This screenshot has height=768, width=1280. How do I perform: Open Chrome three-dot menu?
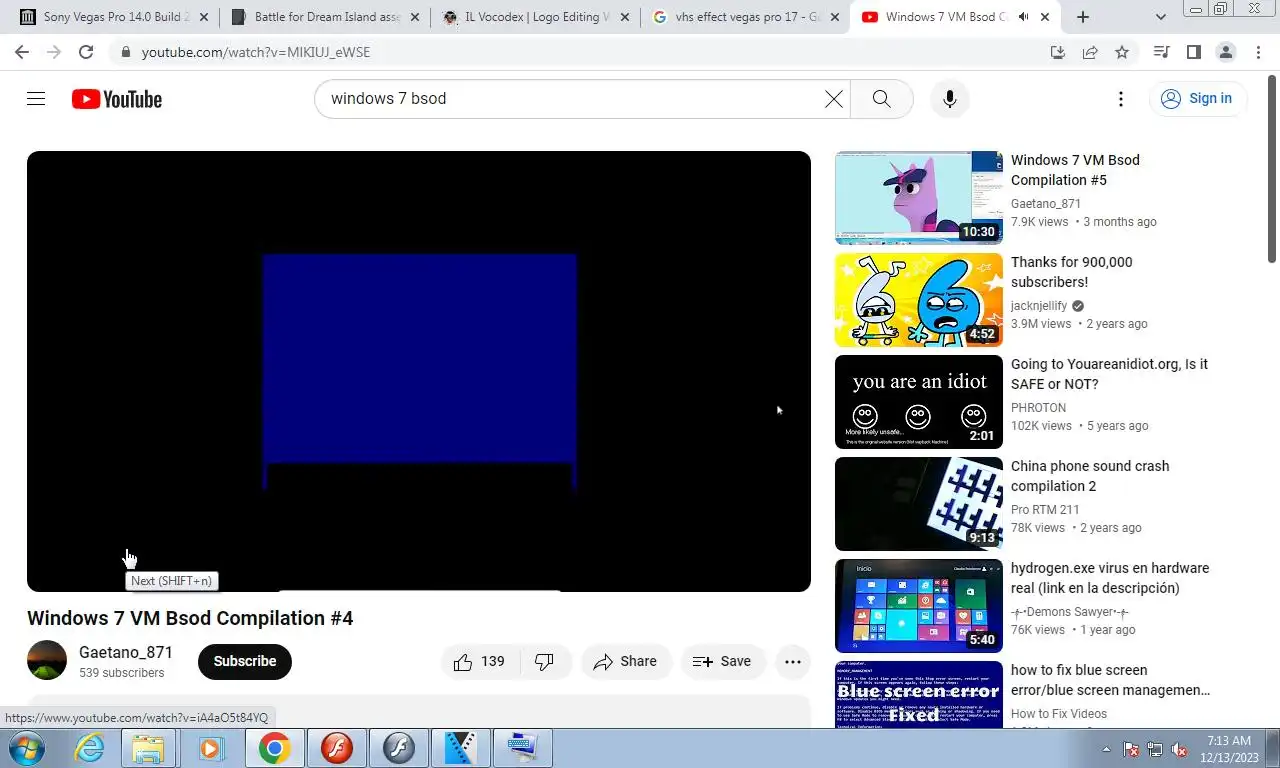point(1257,52)
